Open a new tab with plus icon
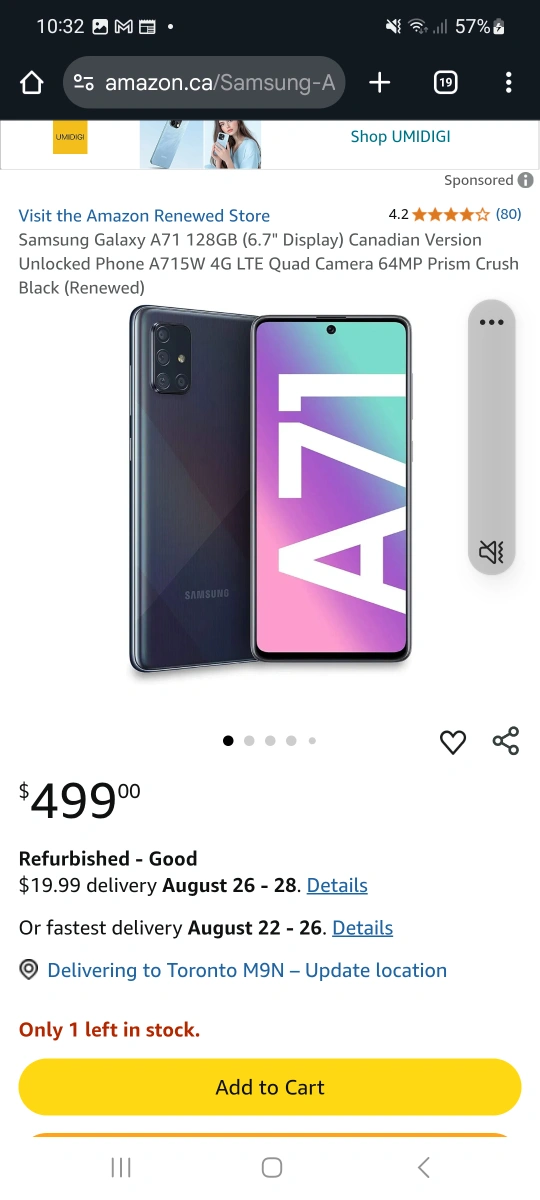 379,82
